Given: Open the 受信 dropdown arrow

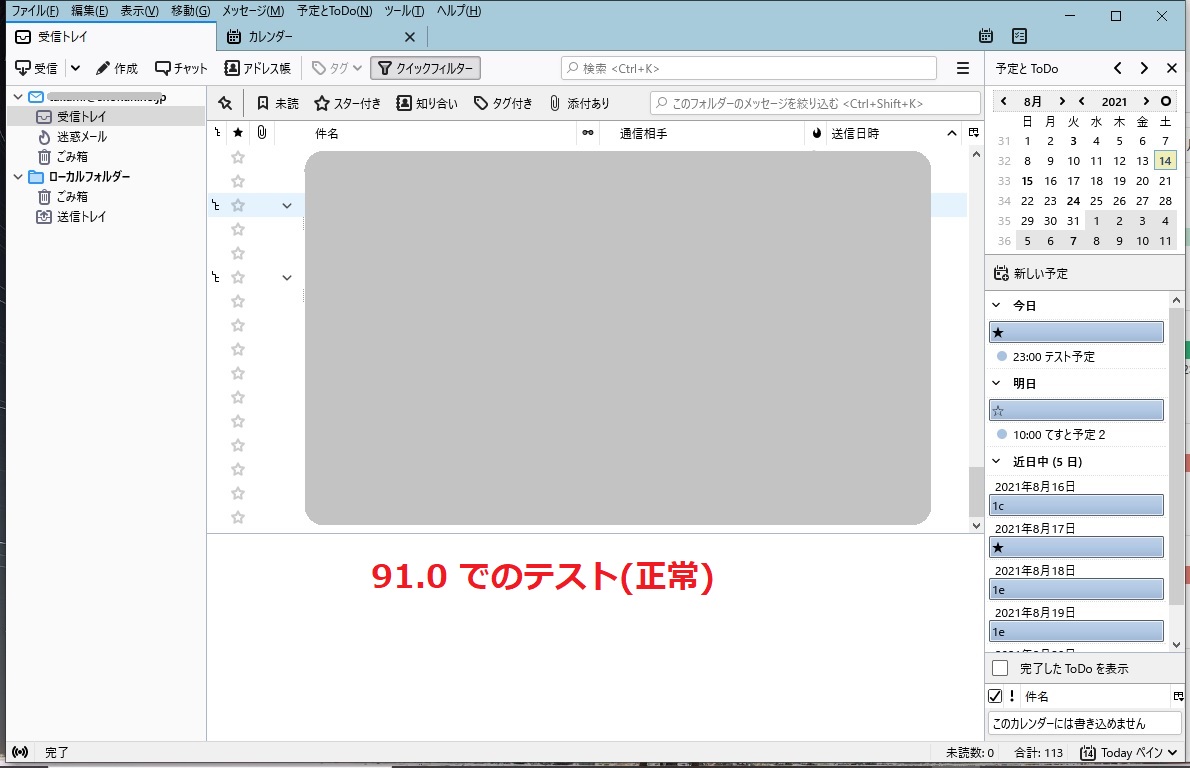Looking at the screenshot, I should (x=75, y=68).
